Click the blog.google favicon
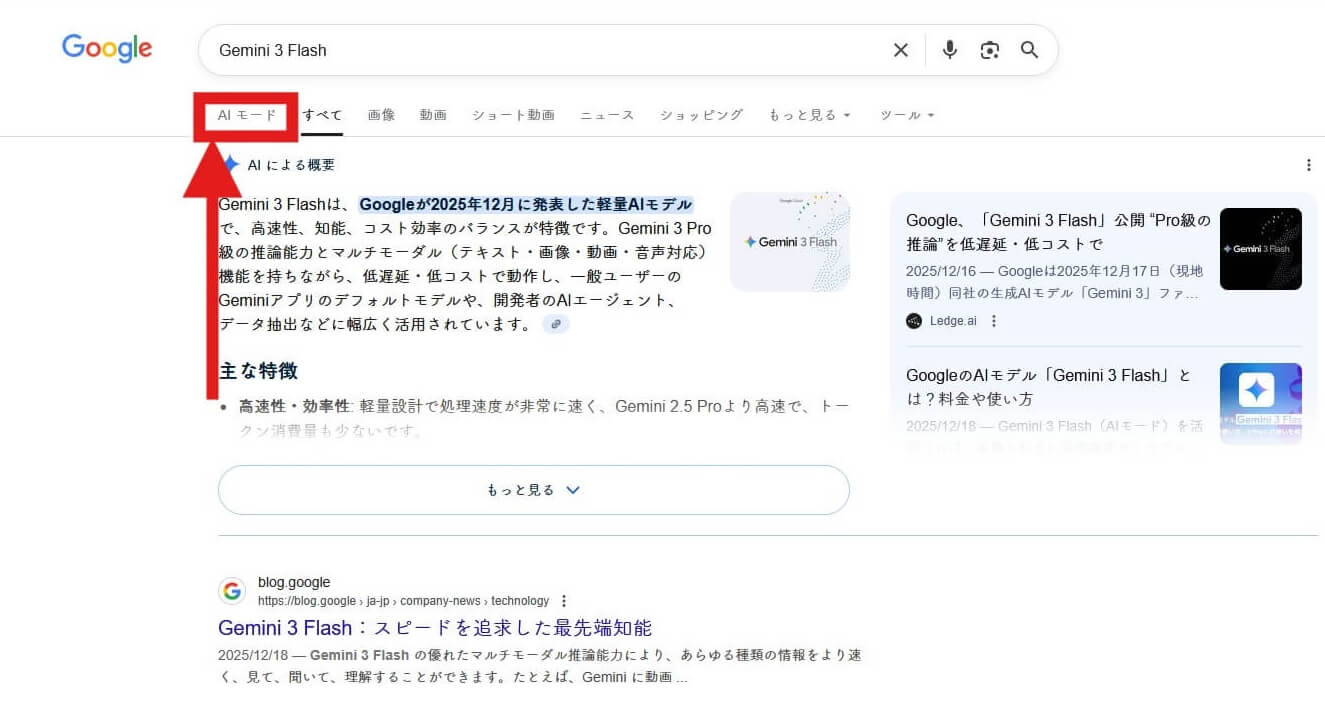This screenshot has height=702, width=1325. tap(232, 591)
